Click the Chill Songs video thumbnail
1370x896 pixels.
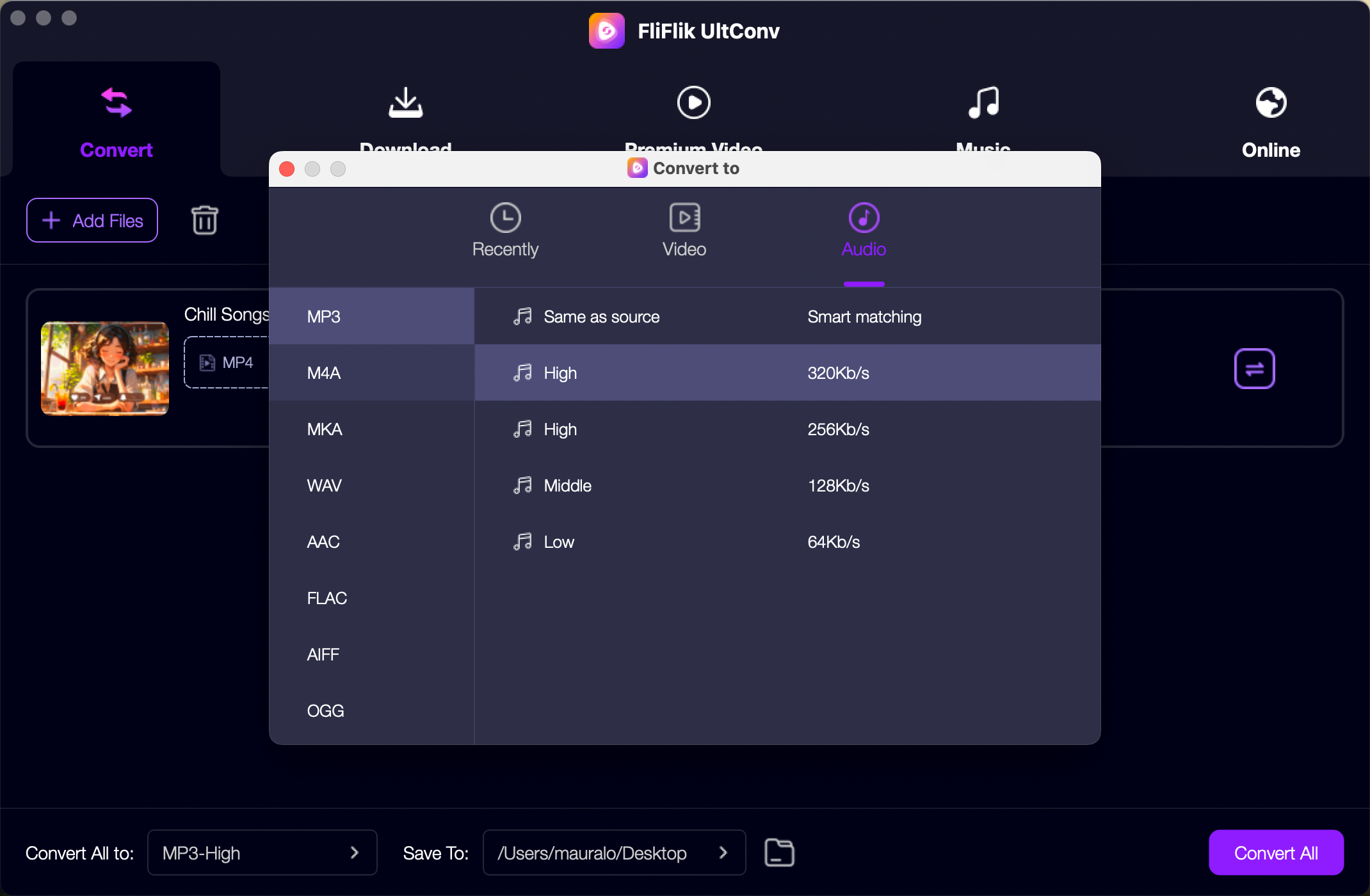(104, 369)
